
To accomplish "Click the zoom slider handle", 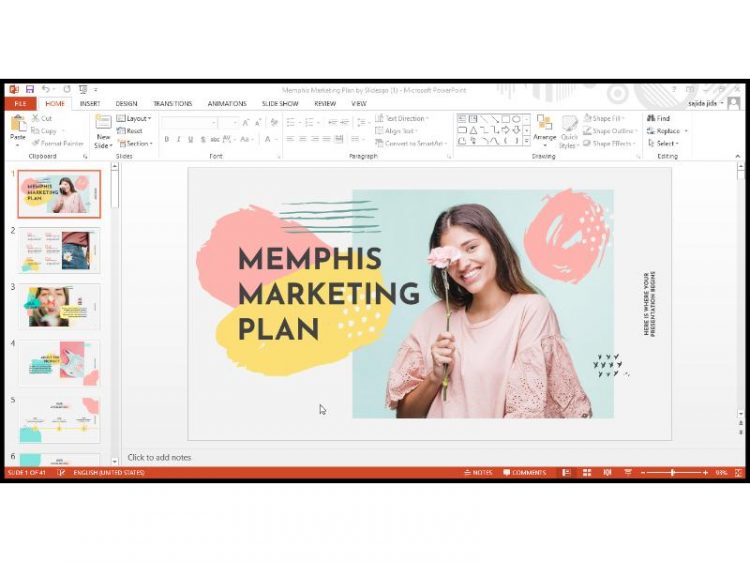I will tap(673, 473).
